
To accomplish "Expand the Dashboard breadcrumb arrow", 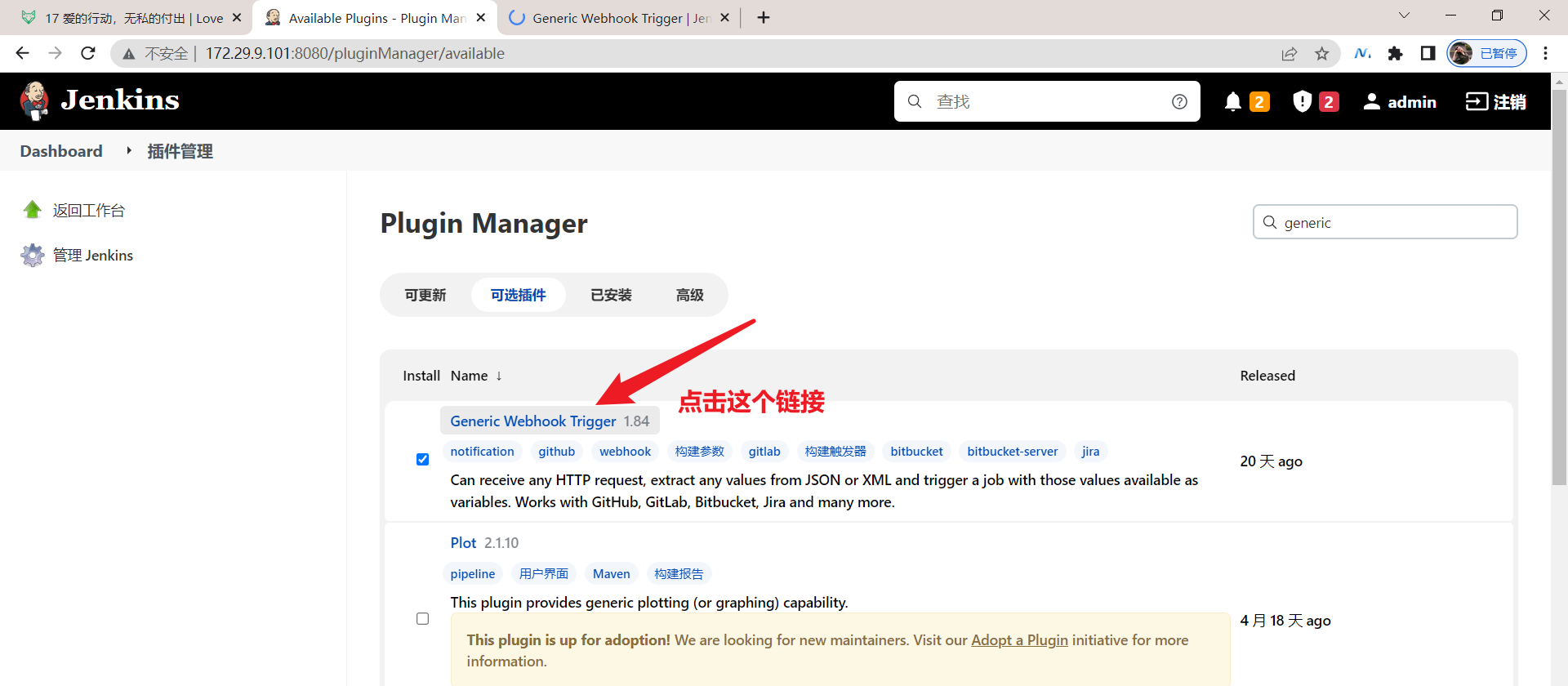I will point(128,150).
